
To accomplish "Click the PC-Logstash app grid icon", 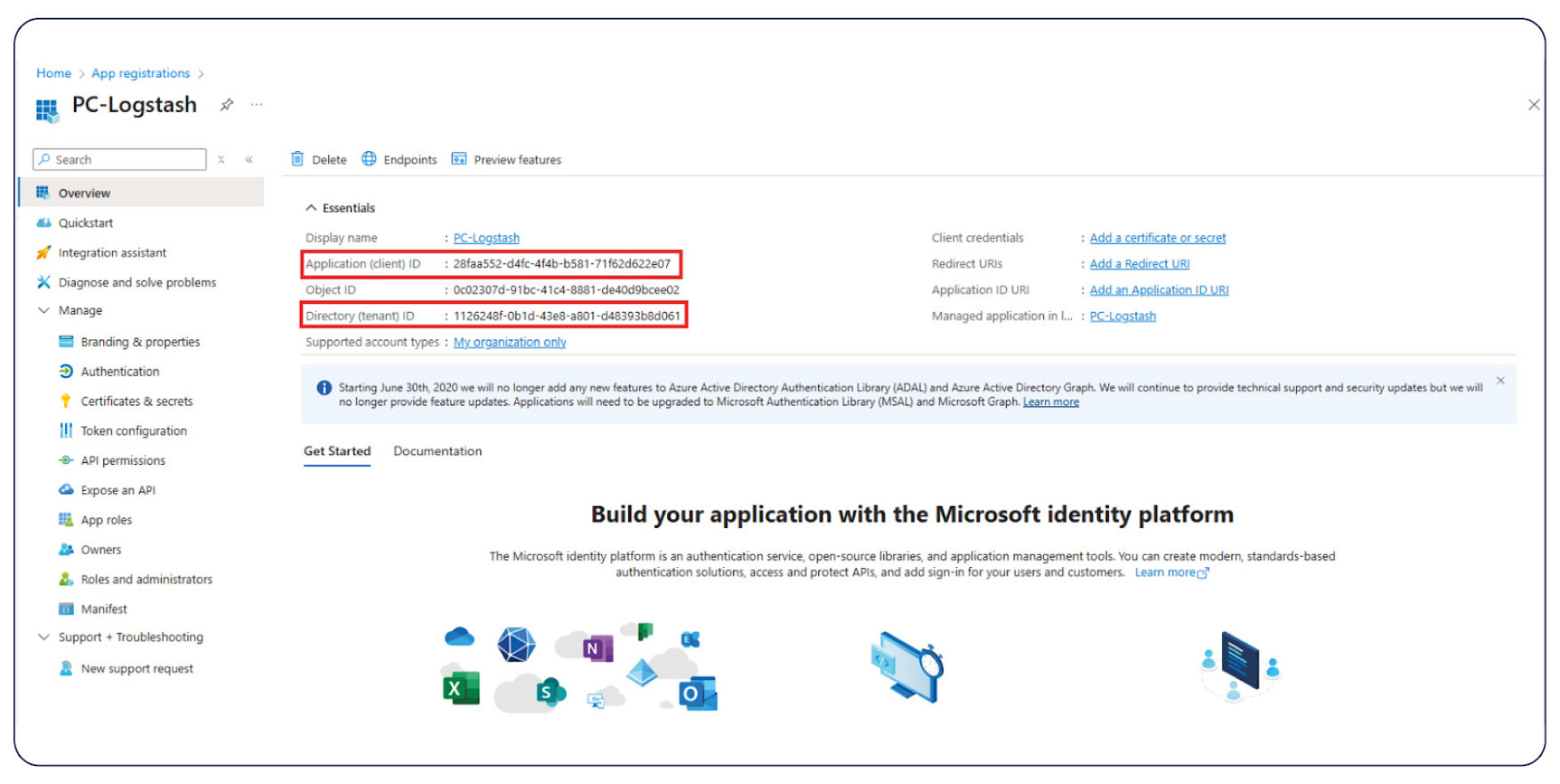I will point(47,110).
